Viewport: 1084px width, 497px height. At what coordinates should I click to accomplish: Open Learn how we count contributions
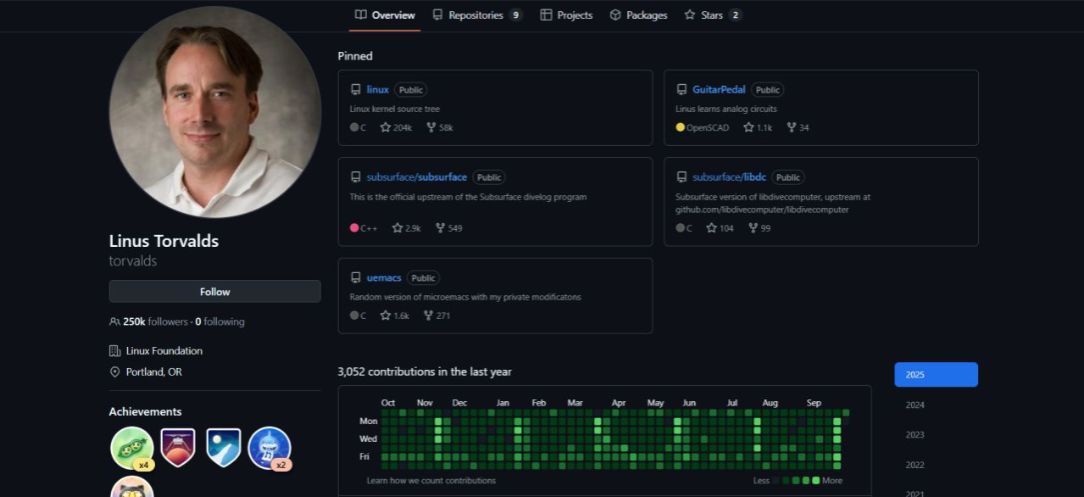[x=431, y=481]
